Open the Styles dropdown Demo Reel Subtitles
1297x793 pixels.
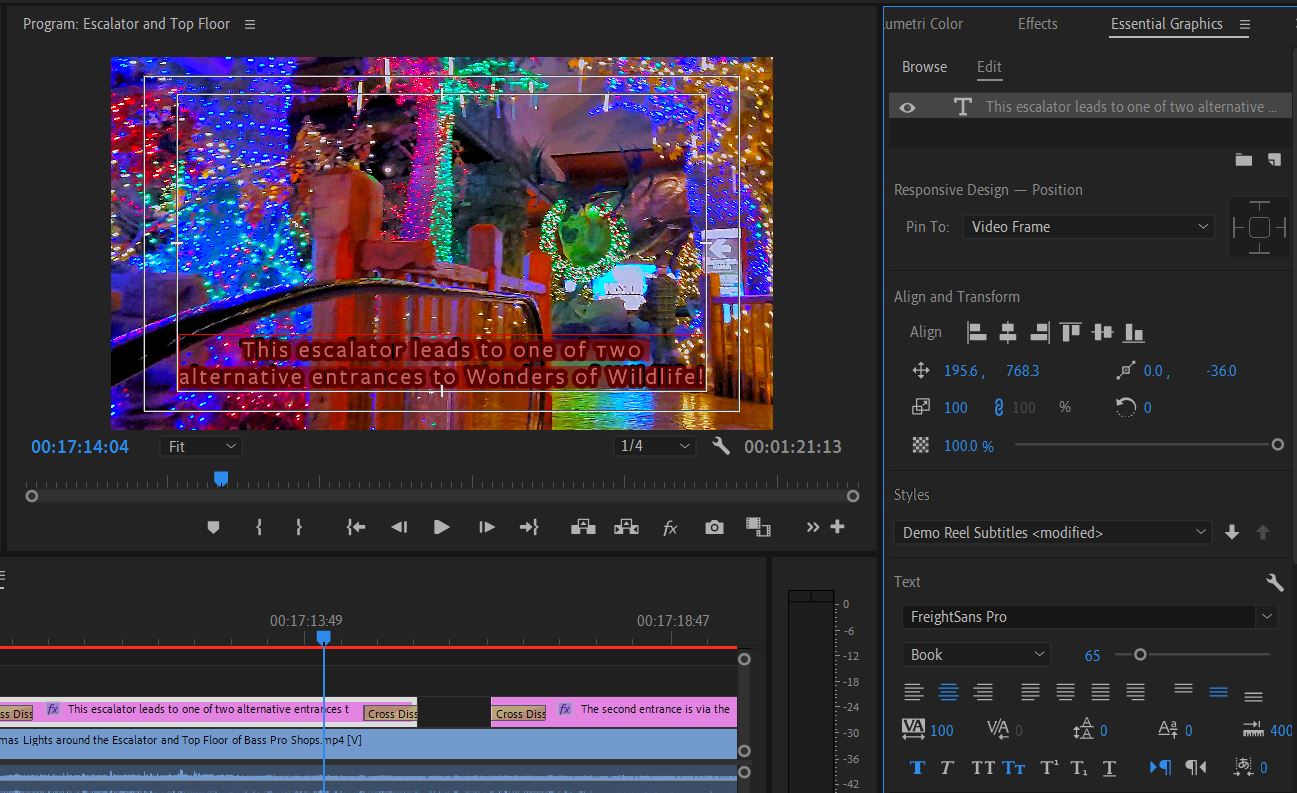(1053, 533)
